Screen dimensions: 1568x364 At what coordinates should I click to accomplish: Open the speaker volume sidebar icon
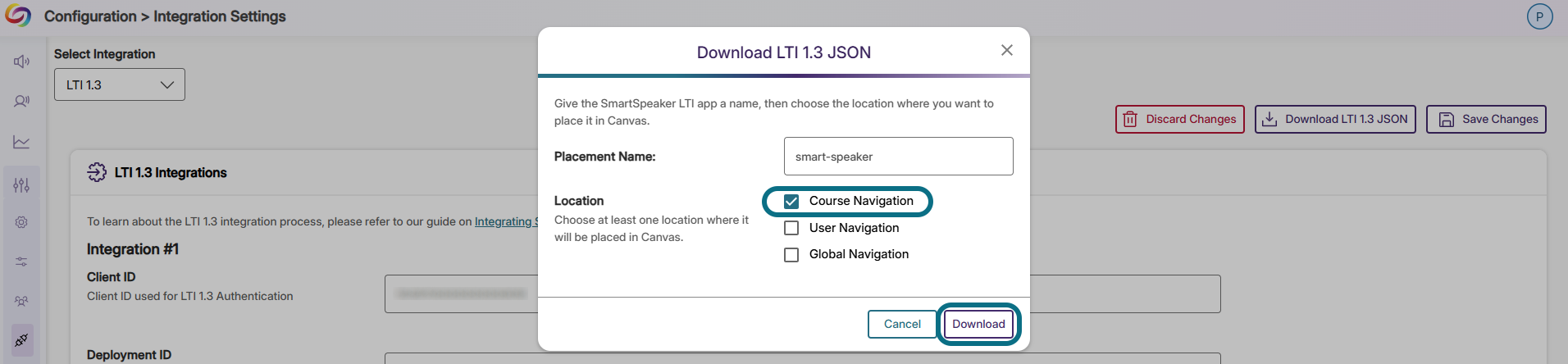22,61
